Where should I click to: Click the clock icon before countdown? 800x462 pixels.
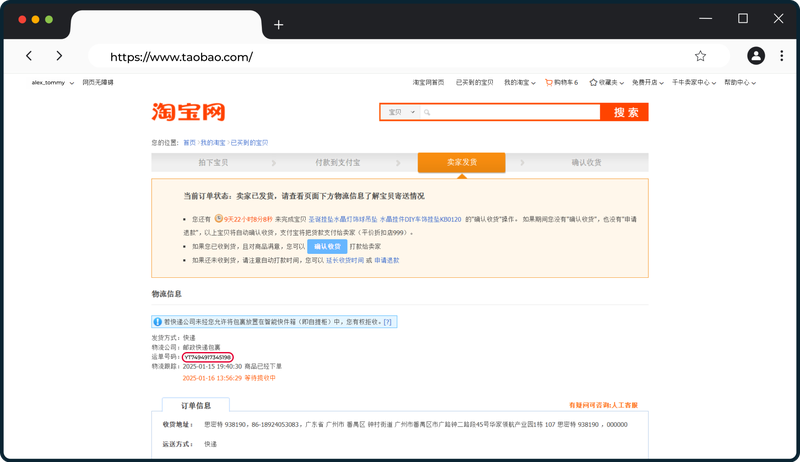(x=218, y=219)
